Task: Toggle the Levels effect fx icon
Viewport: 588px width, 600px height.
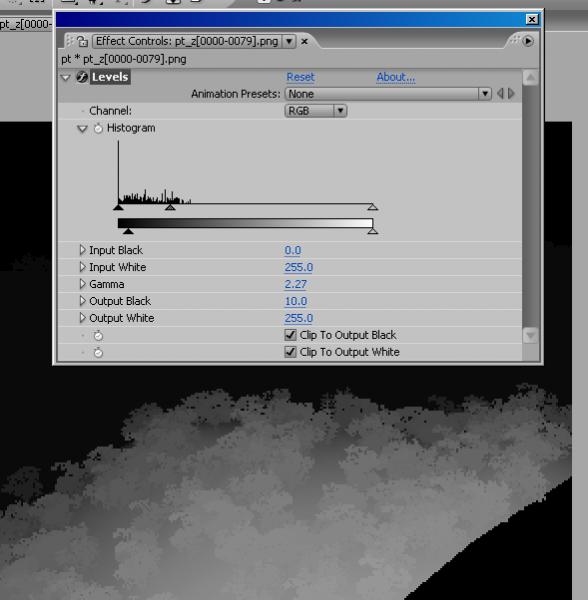Action: click(82, 77)
